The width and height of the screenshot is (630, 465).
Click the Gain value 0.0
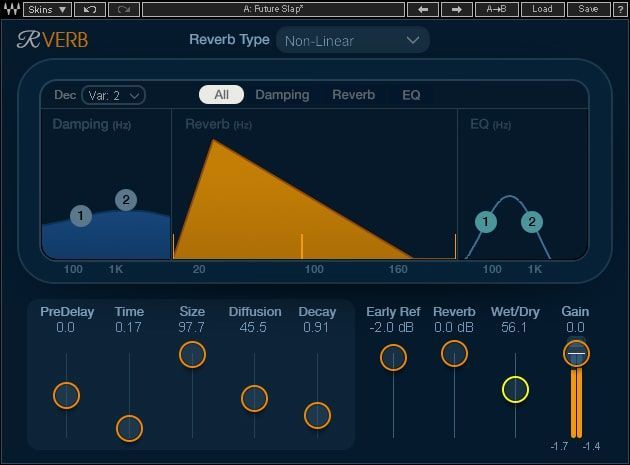(575, 328)
